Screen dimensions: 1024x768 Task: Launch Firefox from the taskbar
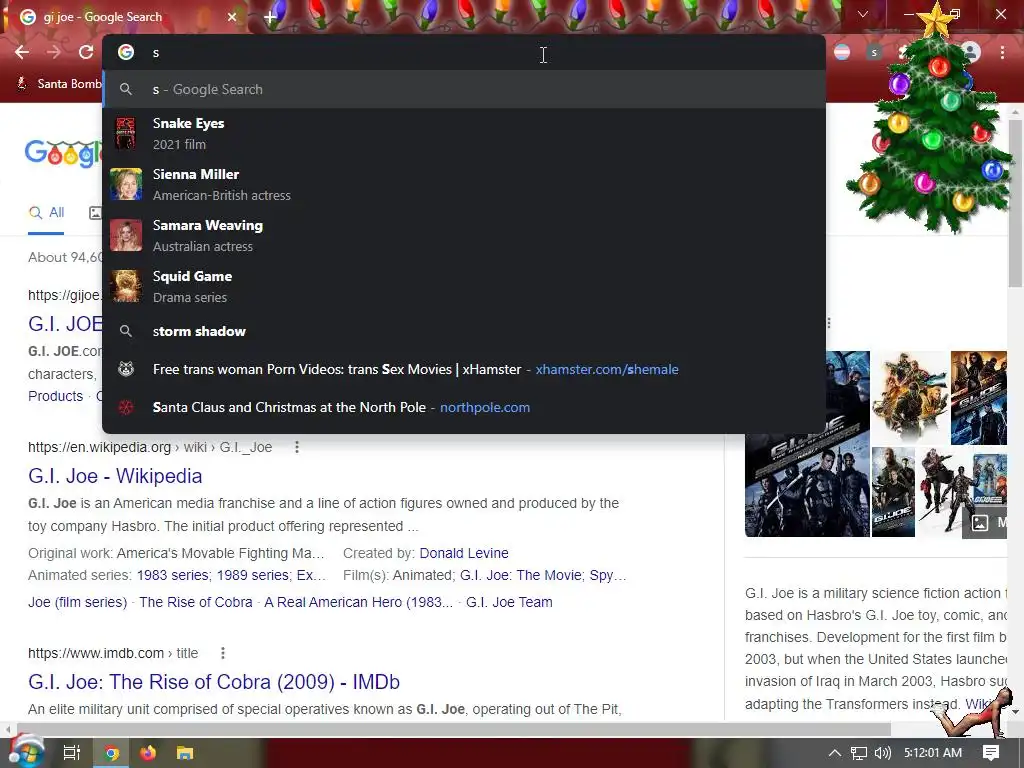(x=148, y=753)
